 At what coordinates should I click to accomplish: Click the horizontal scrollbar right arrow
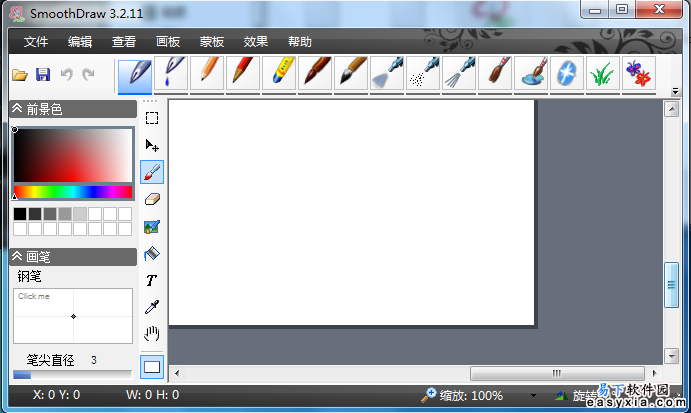(654, 373)
